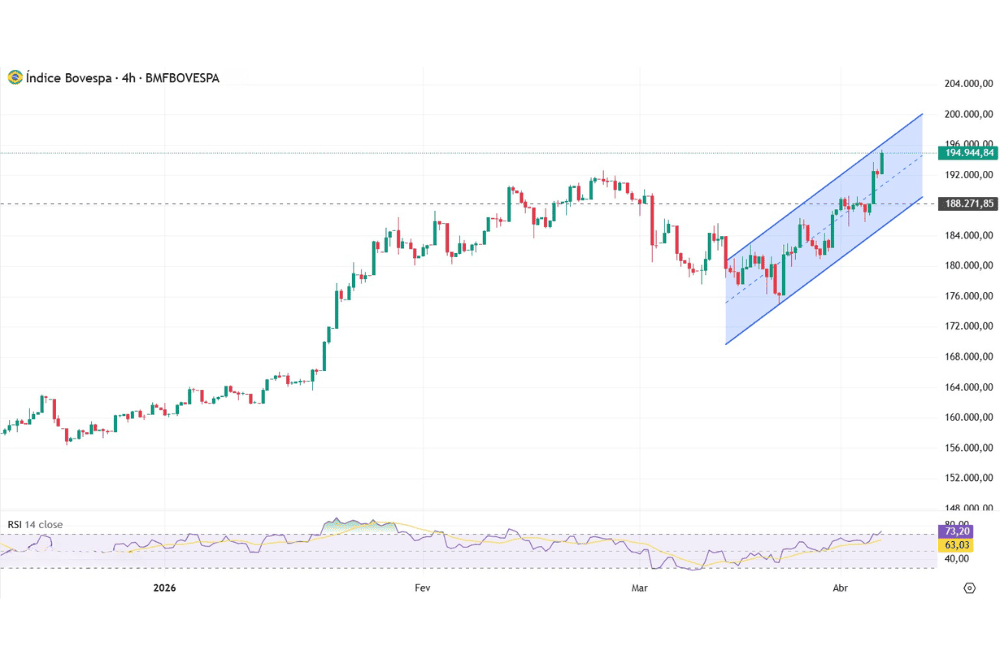Click the Mar label on time axis
Image resolution: width=1000 pixels, height=666 pixels.
point(639,588)
